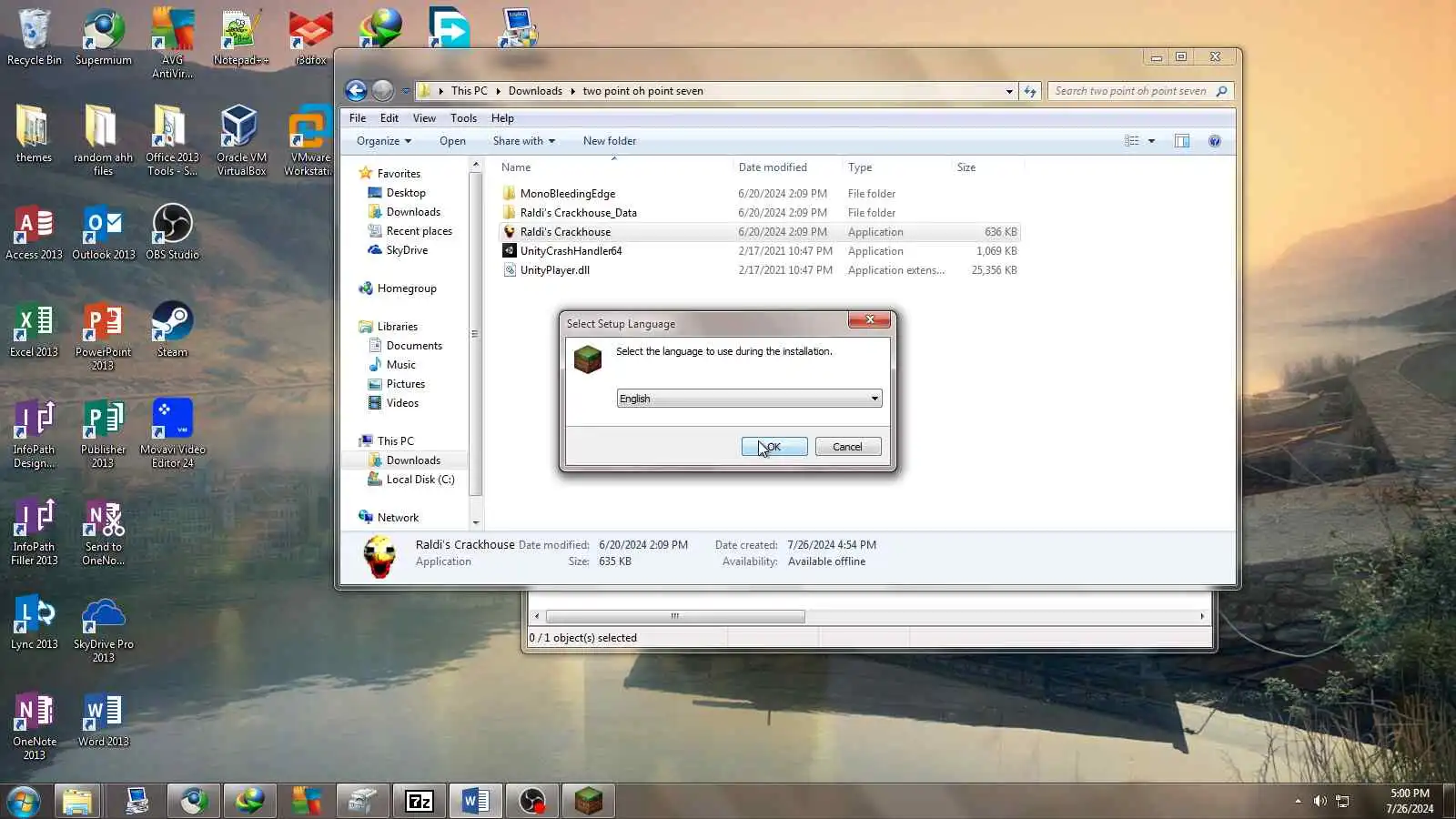This screenshot has height=819, width=1456.
Task: Open the Steam desktop shortcut
Action: pyautogui.click(x=172, y=329)
